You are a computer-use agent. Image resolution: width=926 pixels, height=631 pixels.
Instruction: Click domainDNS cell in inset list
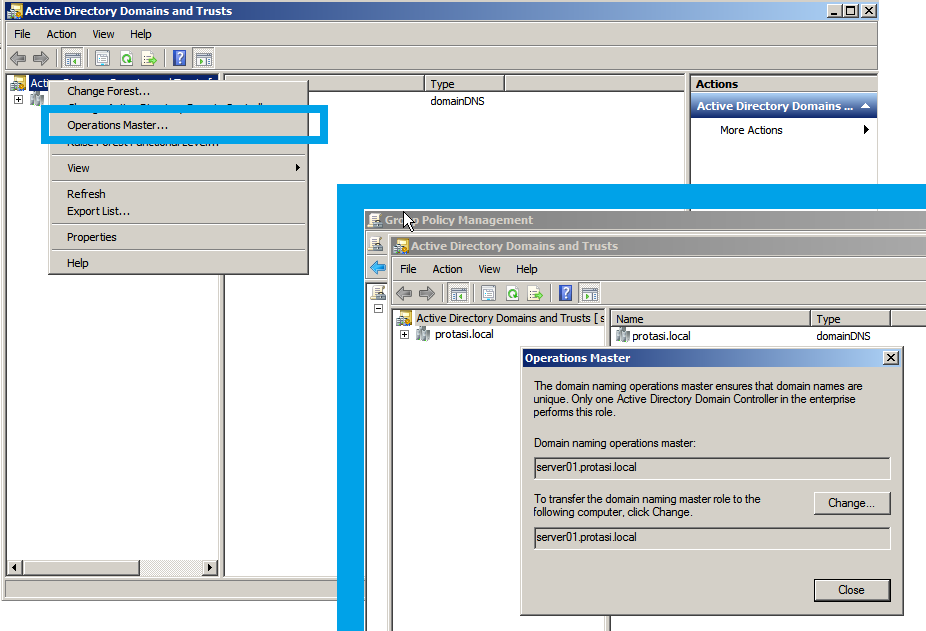(x=843, y=336)
